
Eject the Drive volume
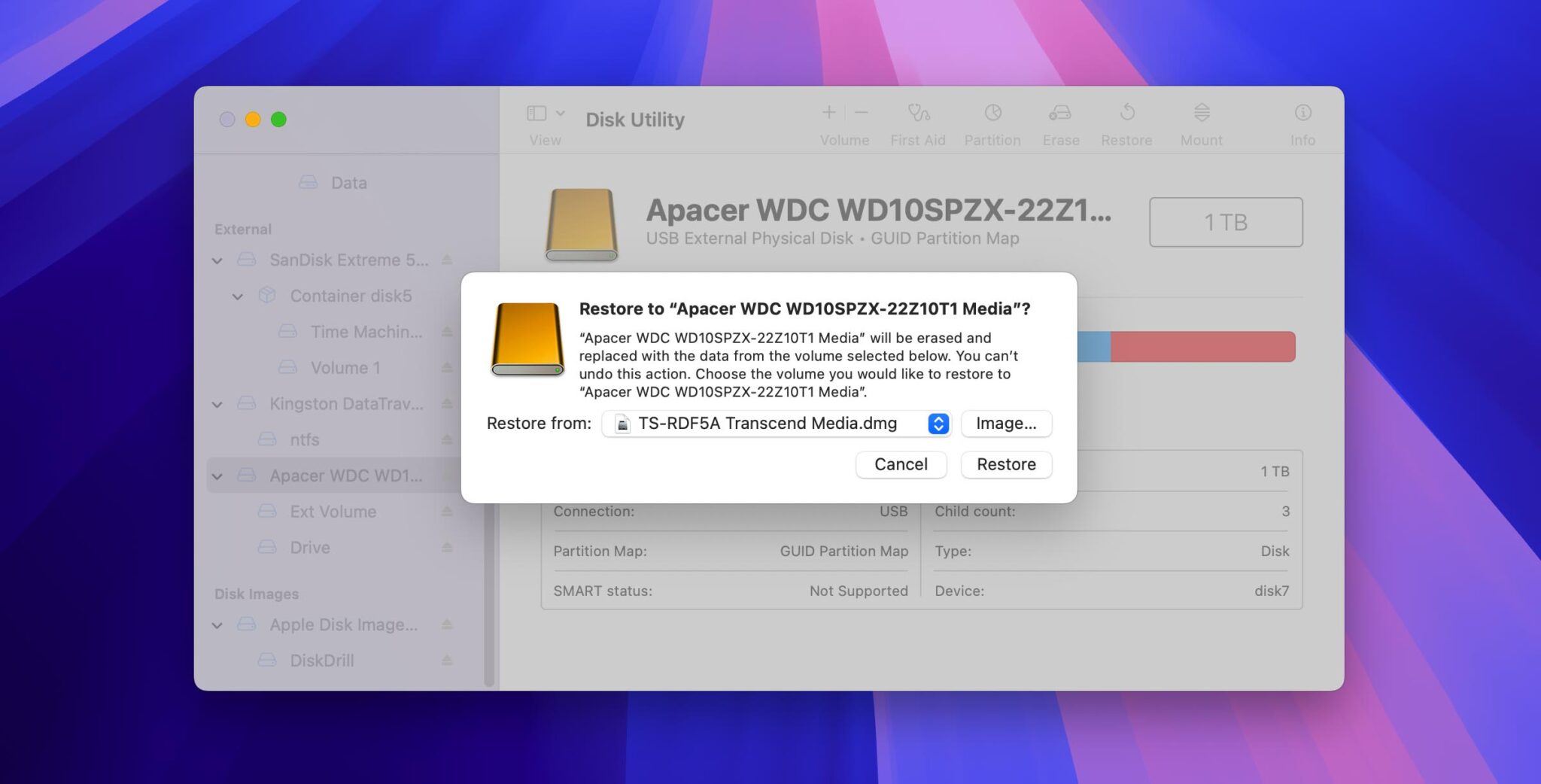tap(447, 548)
